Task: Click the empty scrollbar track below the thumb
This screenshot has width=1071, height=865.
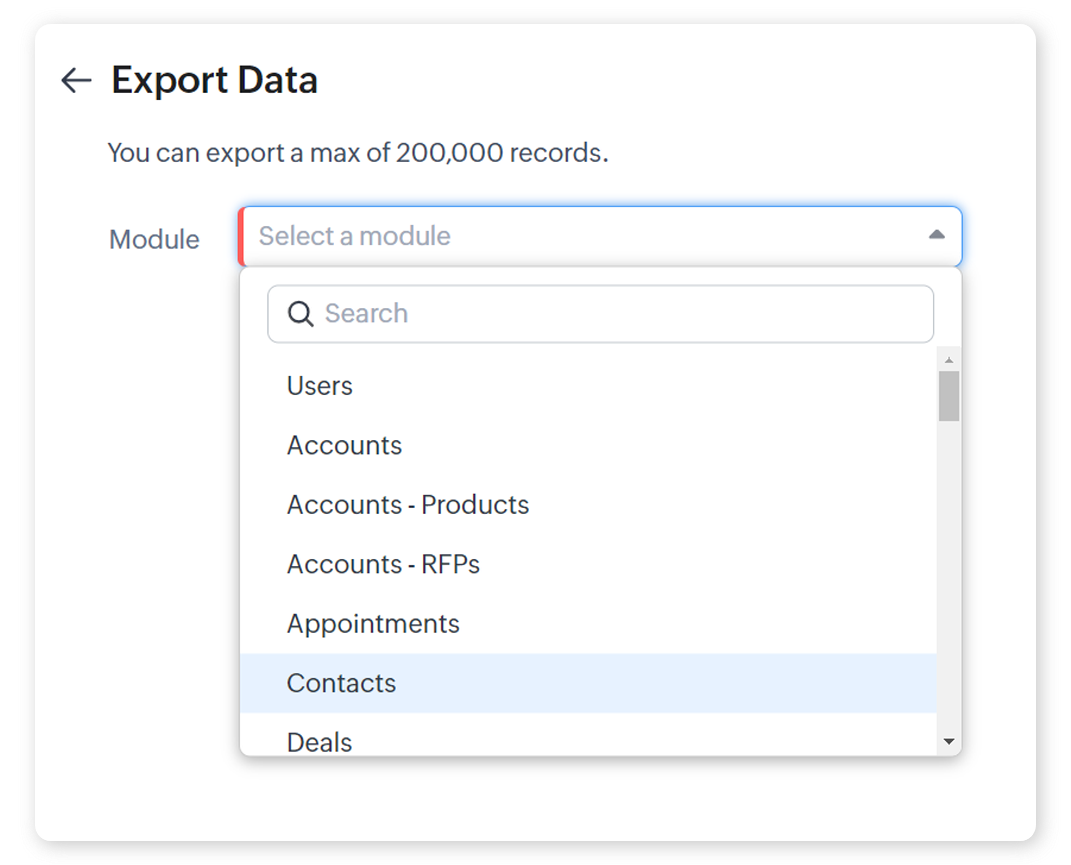Action: click(x=949, y=580)
